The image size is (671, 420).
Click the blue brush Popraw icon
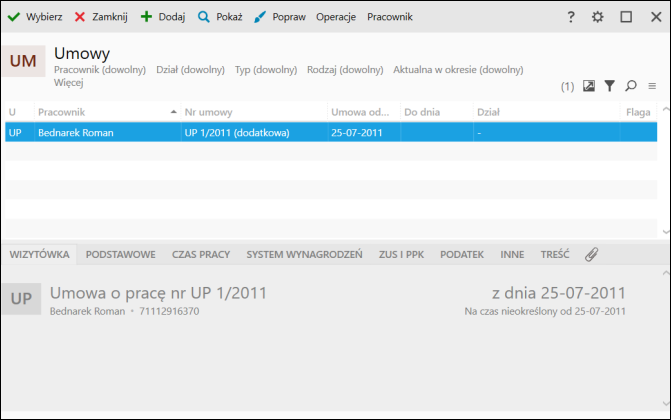pyautogui.click(x=260, y=17)
